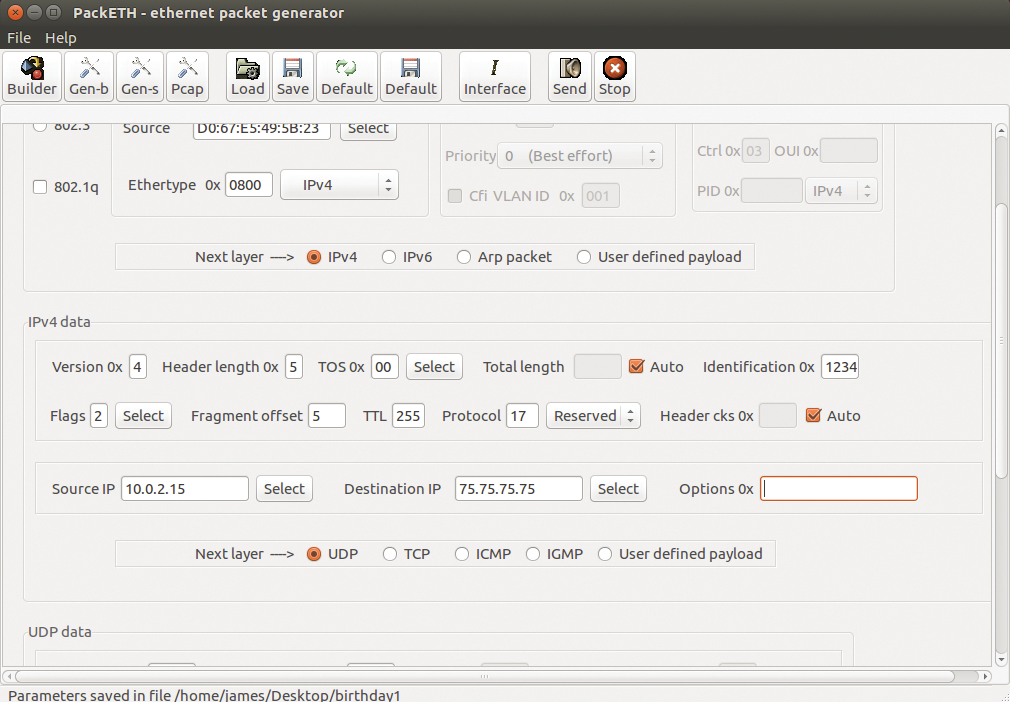Send the packet on the wire
Viewport: 1010px width, 702px height.
[569, 76]
